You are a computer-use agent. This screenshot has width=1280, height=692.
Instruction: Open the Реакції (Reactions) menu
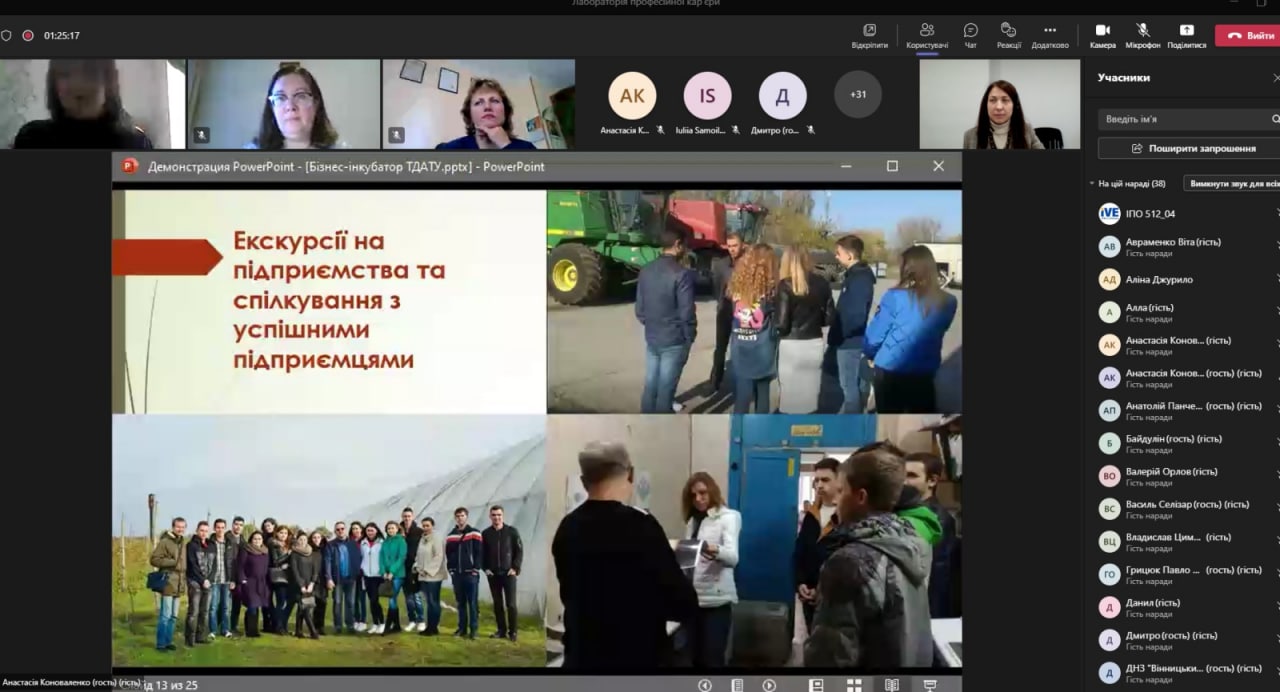tap(1008, 35)
